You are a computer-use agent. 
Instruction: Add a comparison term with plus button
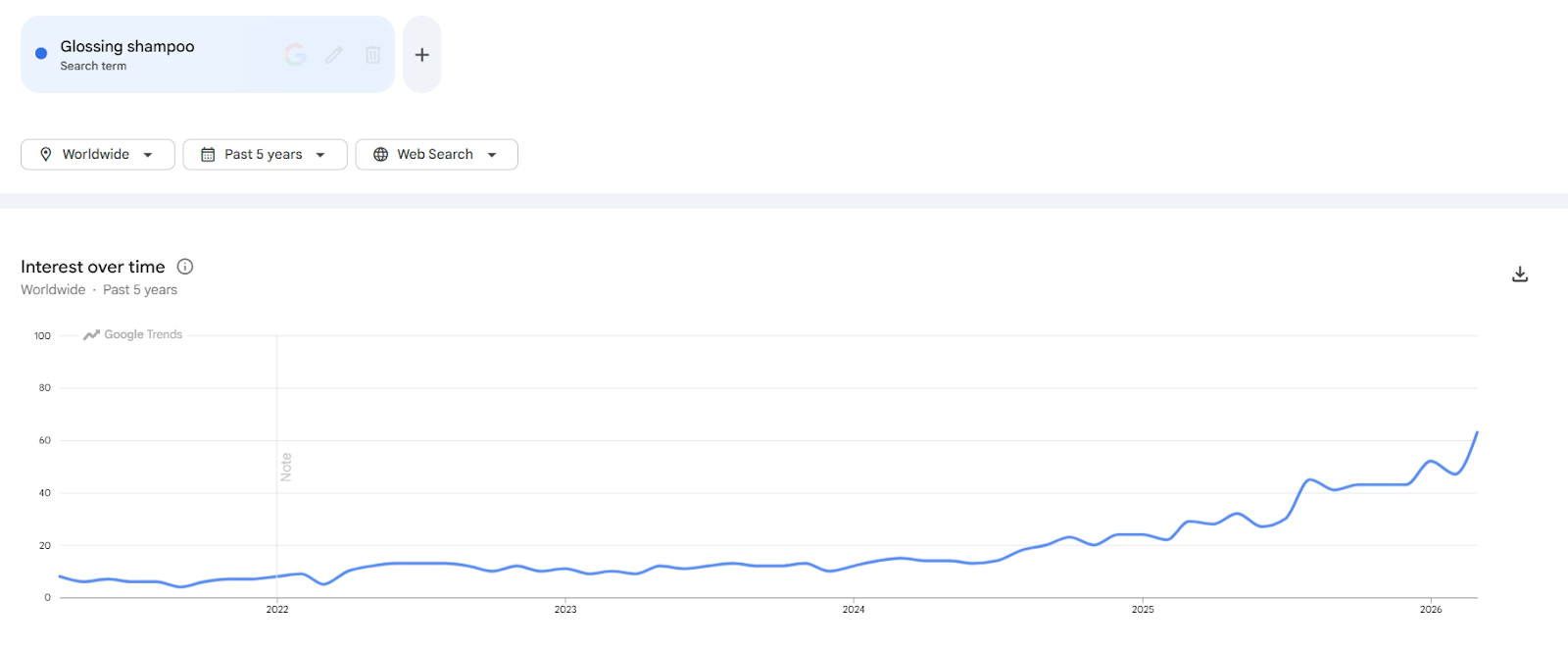(422, 55)
